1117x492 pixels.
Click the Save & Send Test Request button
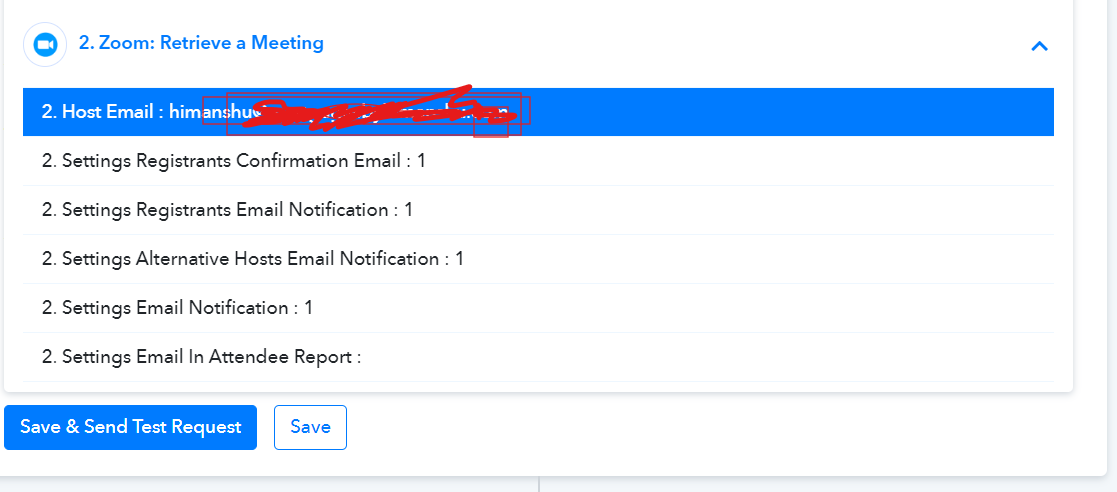click(130, 427)
